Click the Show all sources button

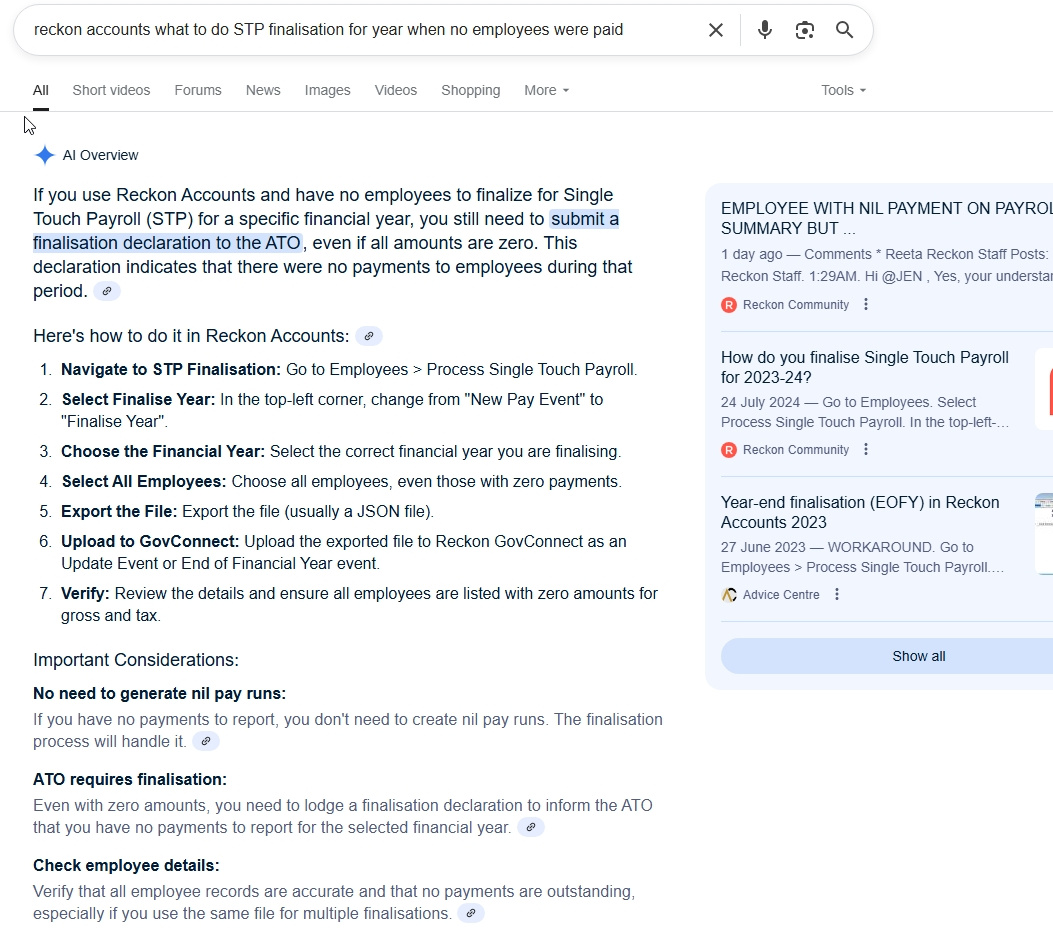887,657
